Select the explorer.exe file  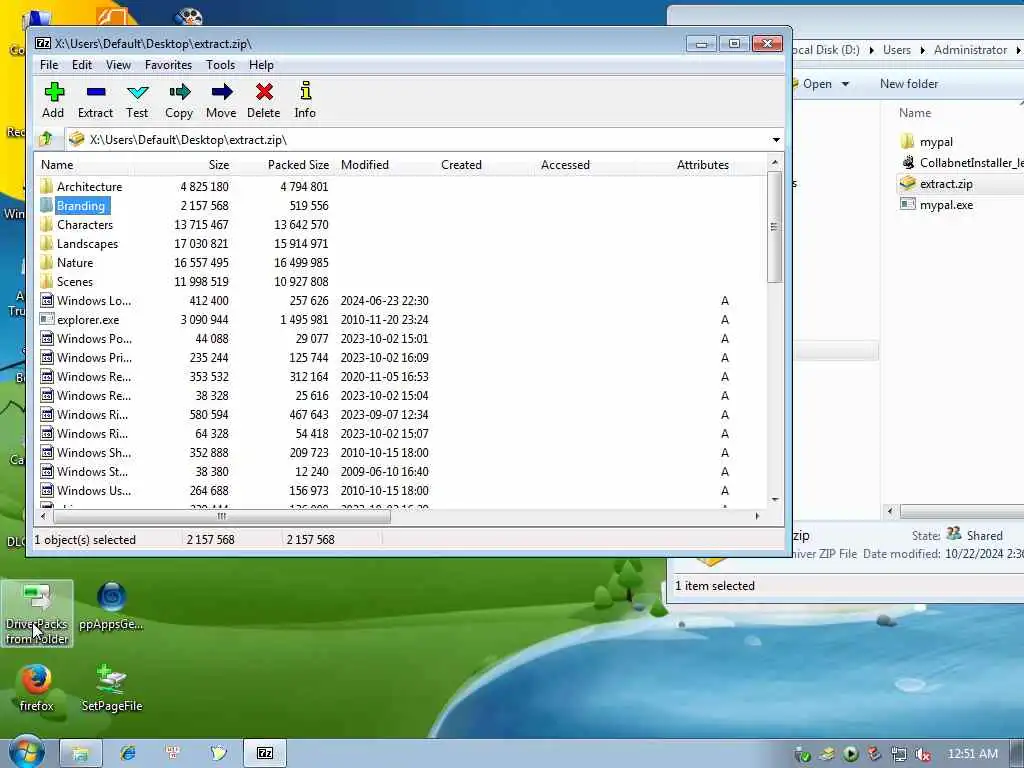pyautogui.click(x=80, y=320)
